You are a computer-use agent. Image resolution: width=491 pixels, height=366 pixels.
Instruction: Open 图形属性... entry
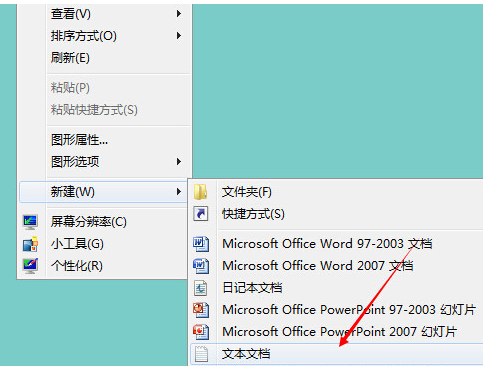click(105, 140)
